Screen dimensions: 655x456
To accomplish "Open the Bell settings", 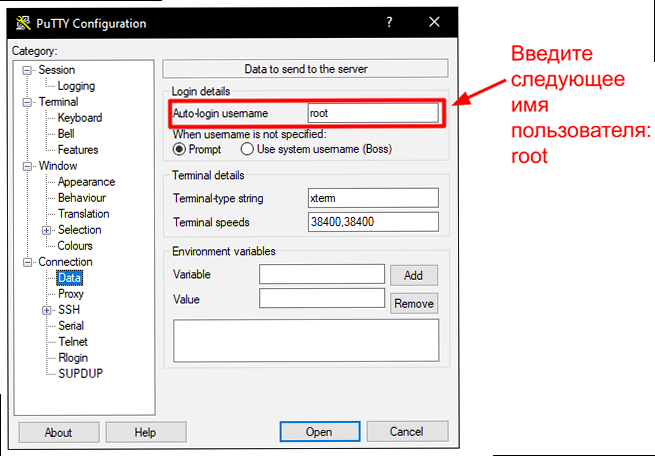I will tap(66, 134).
